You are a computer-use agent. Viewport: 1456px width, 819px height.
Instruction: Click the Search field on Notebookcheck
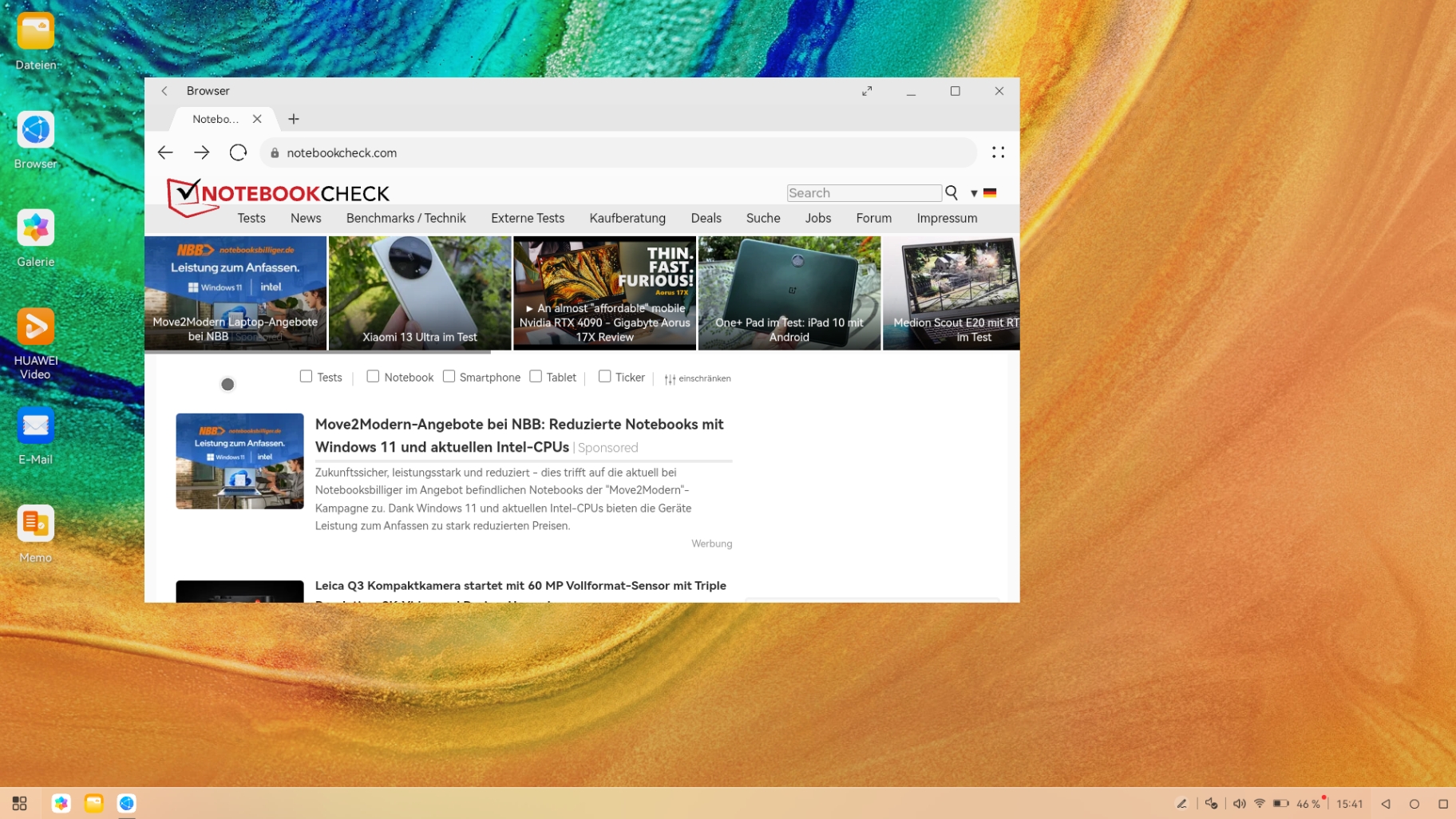point(864,192)
